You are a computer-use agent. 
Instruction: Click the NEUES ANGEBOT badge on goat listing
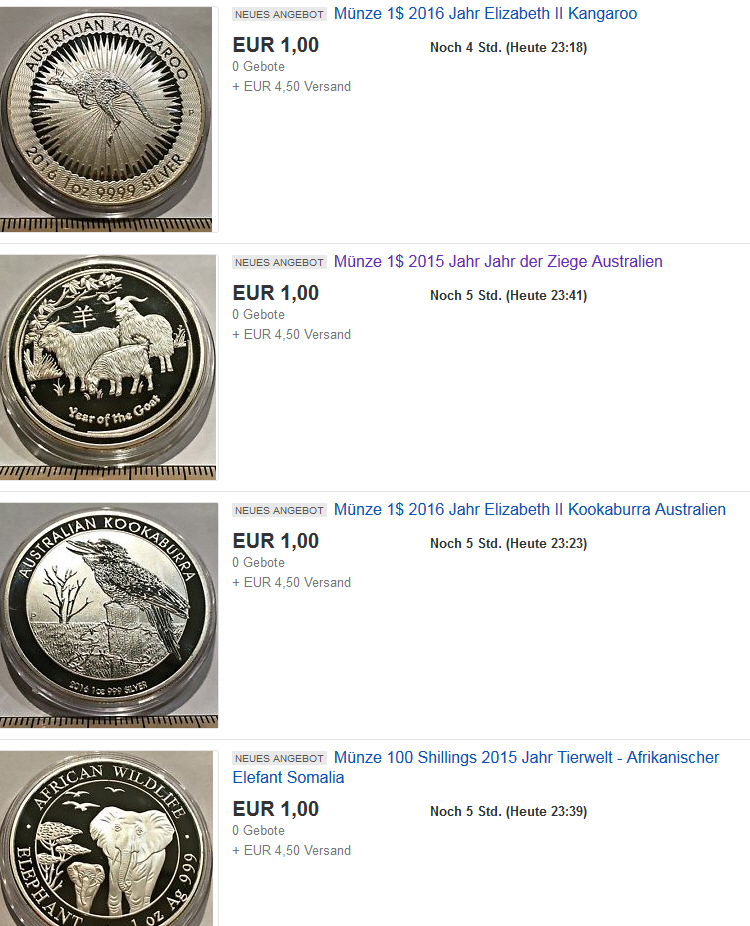[x=279, y=262]
